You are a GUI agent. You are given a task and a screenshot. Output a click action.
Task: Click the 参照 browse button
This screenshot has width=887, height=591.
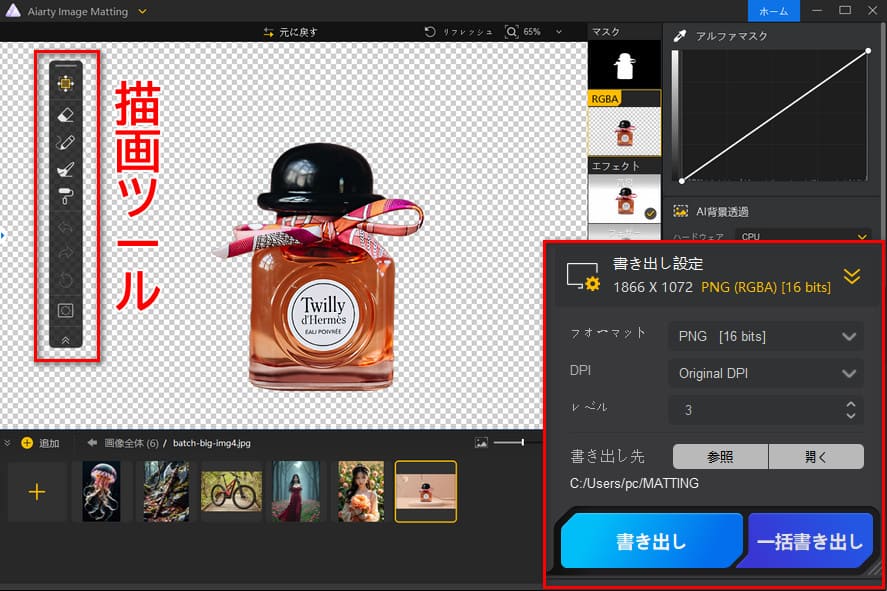(x=720, y=456)
